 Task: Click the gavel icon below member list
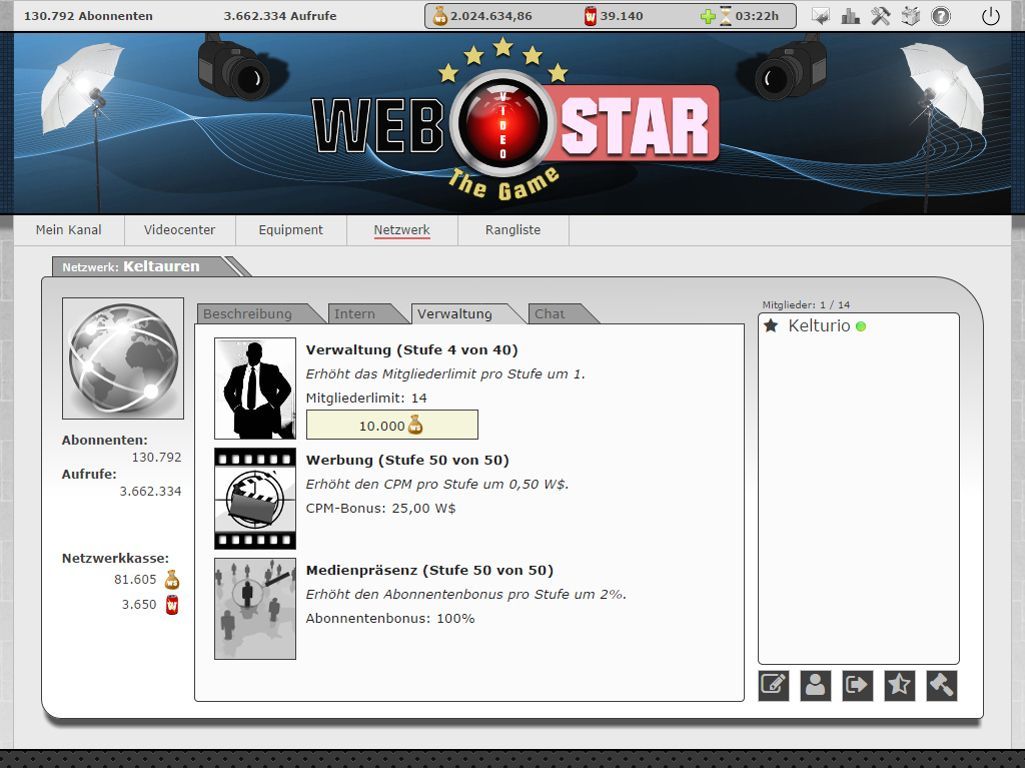941,685
